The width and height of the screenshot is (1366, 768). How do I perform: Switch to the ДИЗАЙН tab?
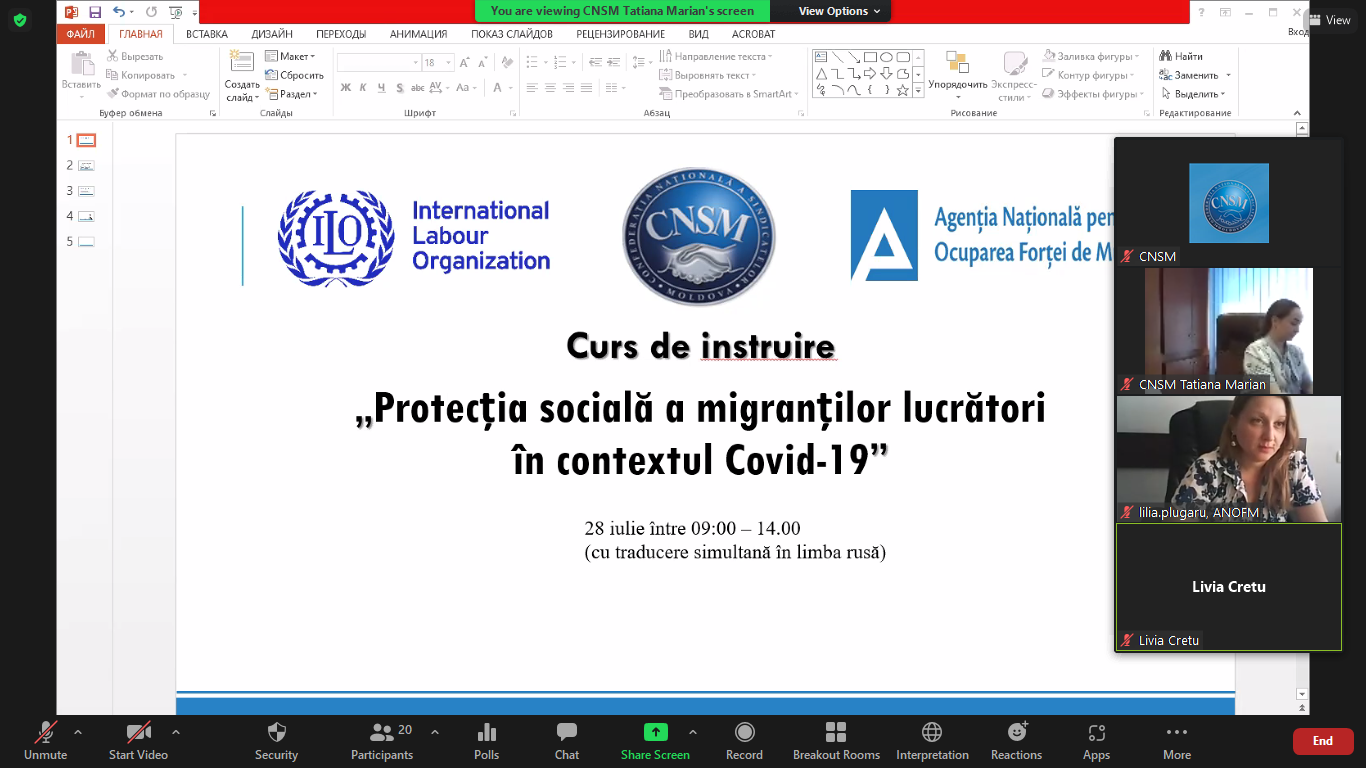pyautogui.click(x=272, y=34)
